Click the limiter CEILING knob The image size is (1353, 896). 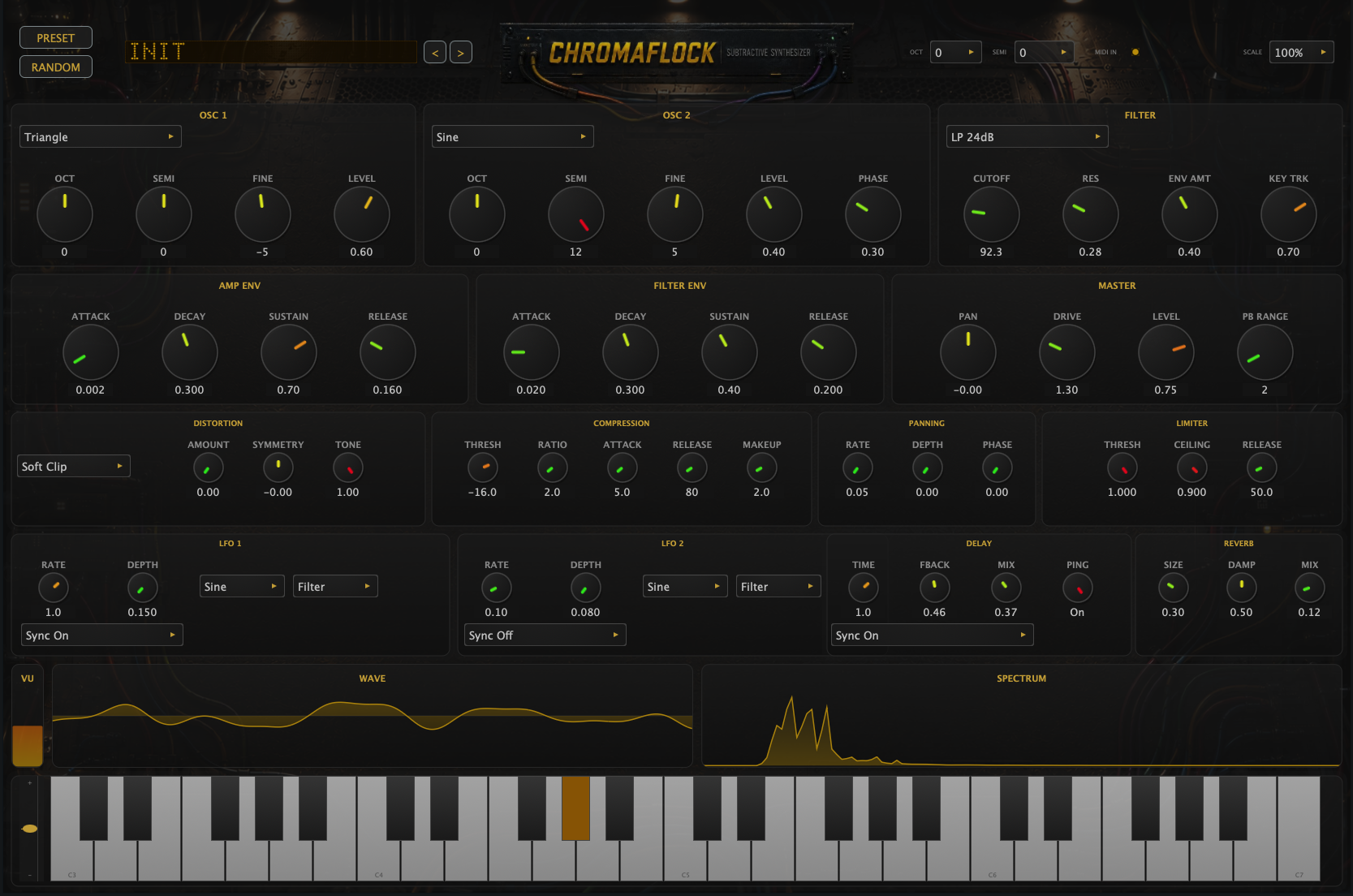coord(1192,468)
